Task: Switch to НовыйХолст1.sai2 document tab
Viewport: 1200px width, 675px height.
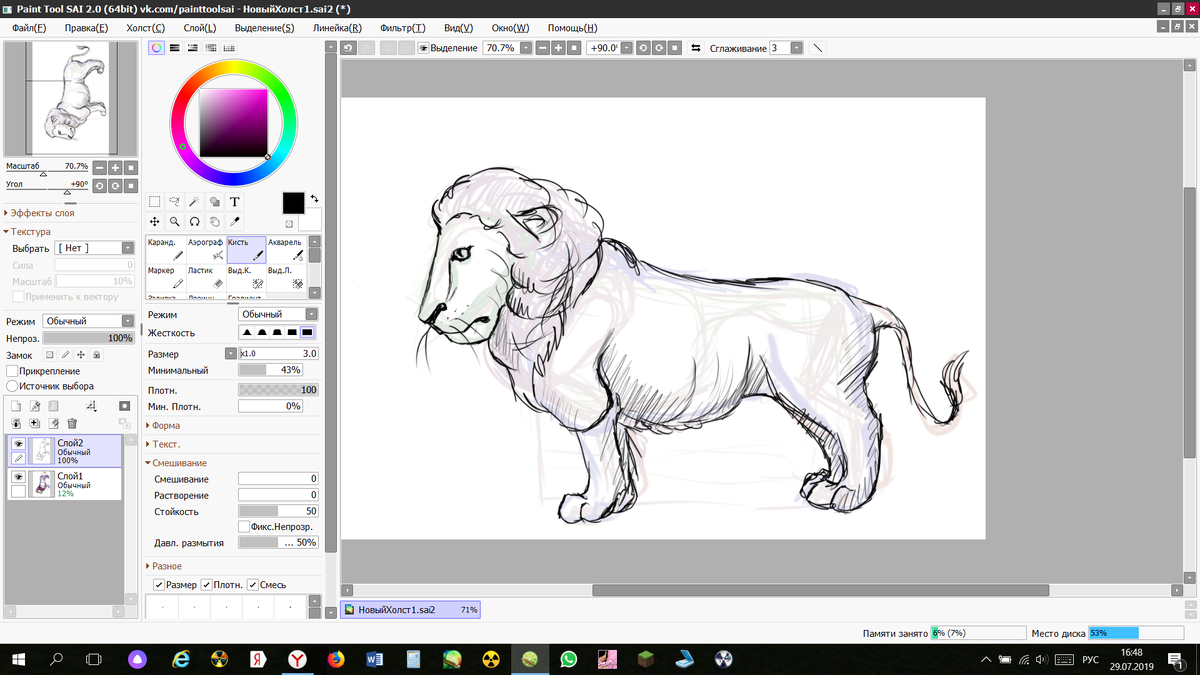Action: [410, 609]
